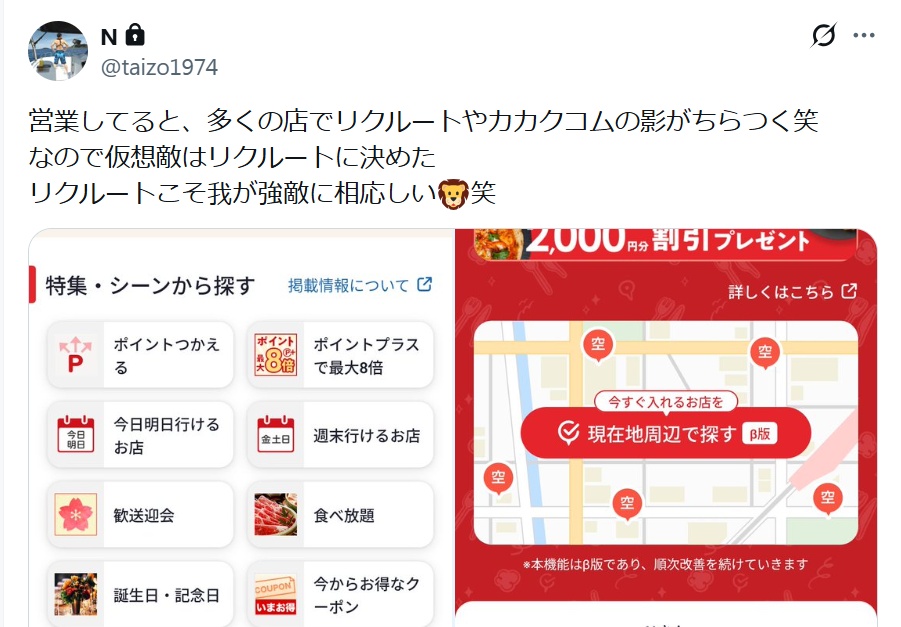Screen dimensions: 901x627
Task: Select the top-right 空 map pin
Action: [765, 353]
